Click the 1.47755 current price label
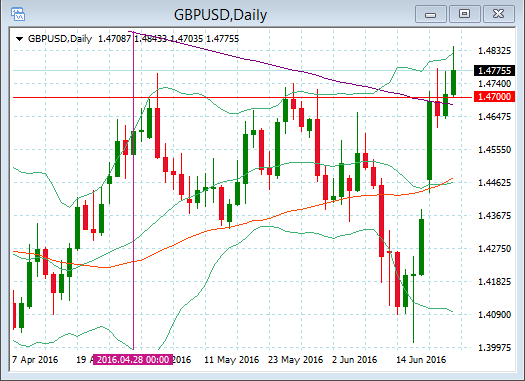 494,71
